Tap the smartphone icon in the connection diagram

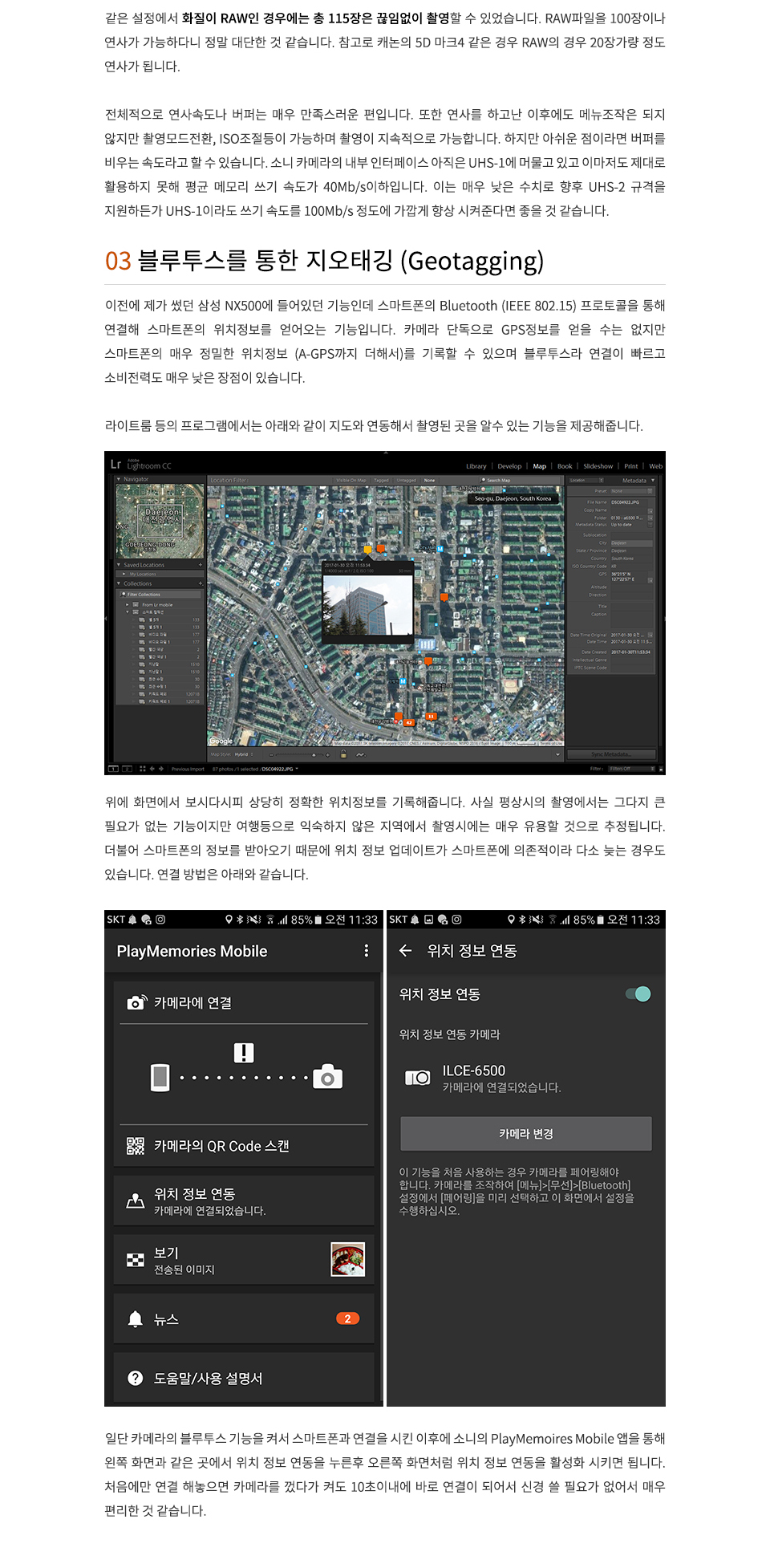coord(160,1077)
